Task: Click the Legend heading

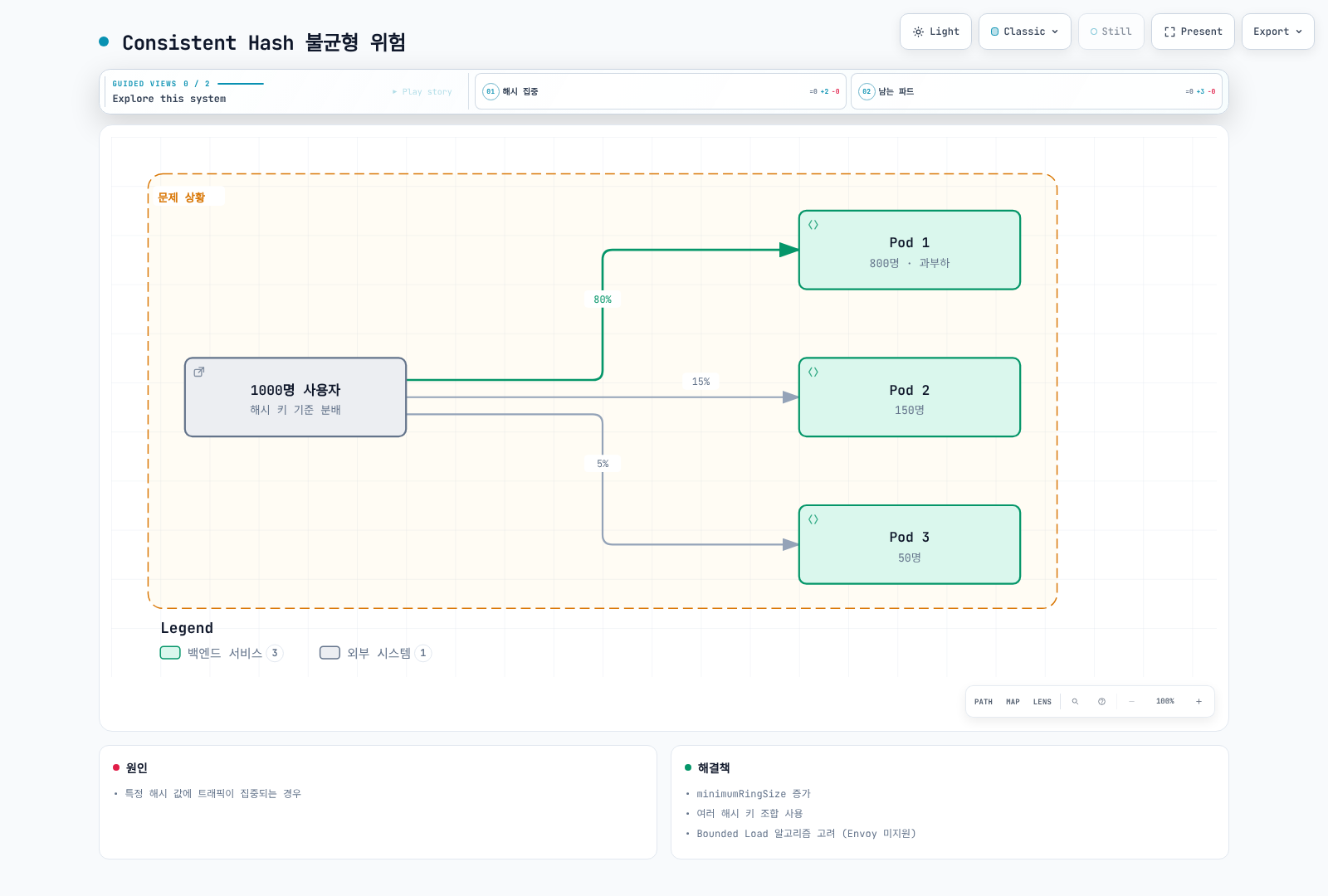Action: [187, 628]
